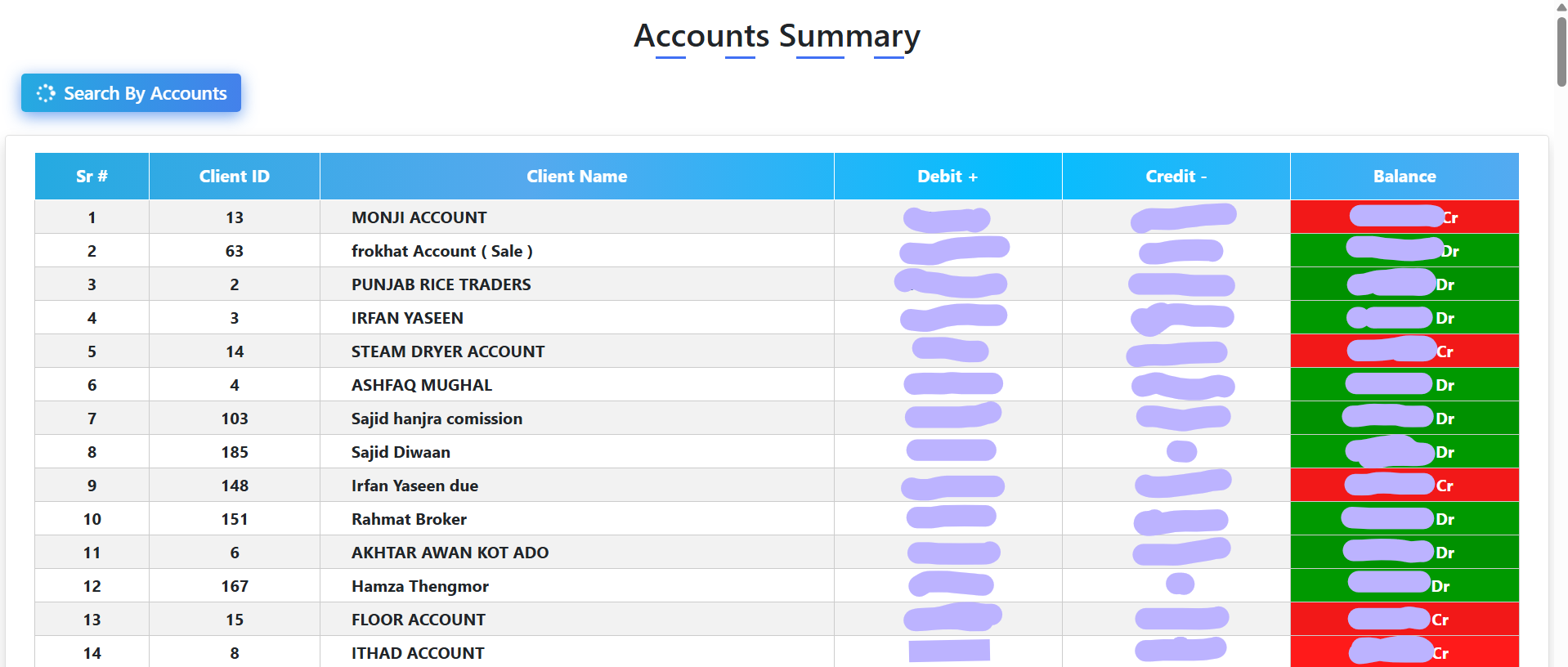Select Sajid hanjra comission client name
This screenshot has height=667, width=1568.
click(437, 419)
